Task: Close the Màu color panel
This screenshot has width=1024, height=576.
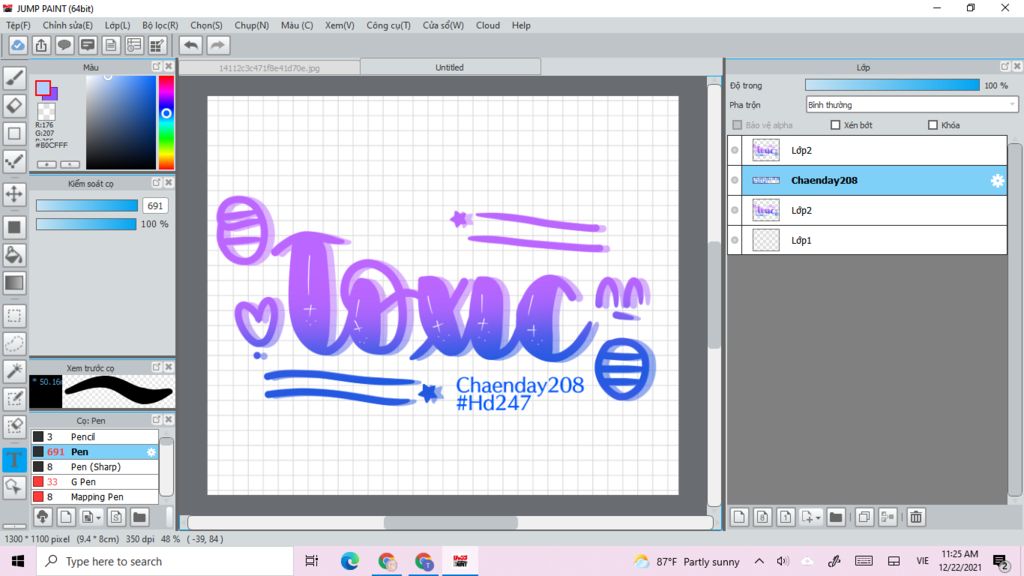Action: coord(168,67)
